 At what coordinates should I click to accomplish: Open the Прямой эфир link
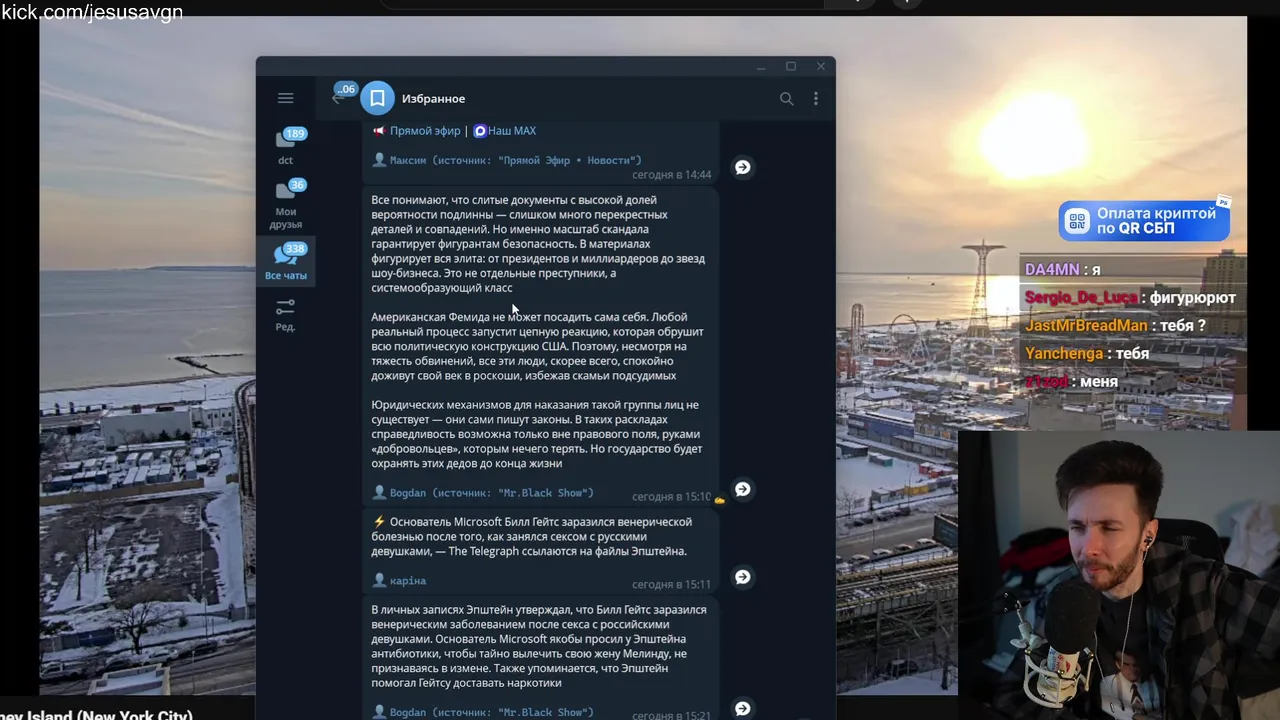point(425,131)
